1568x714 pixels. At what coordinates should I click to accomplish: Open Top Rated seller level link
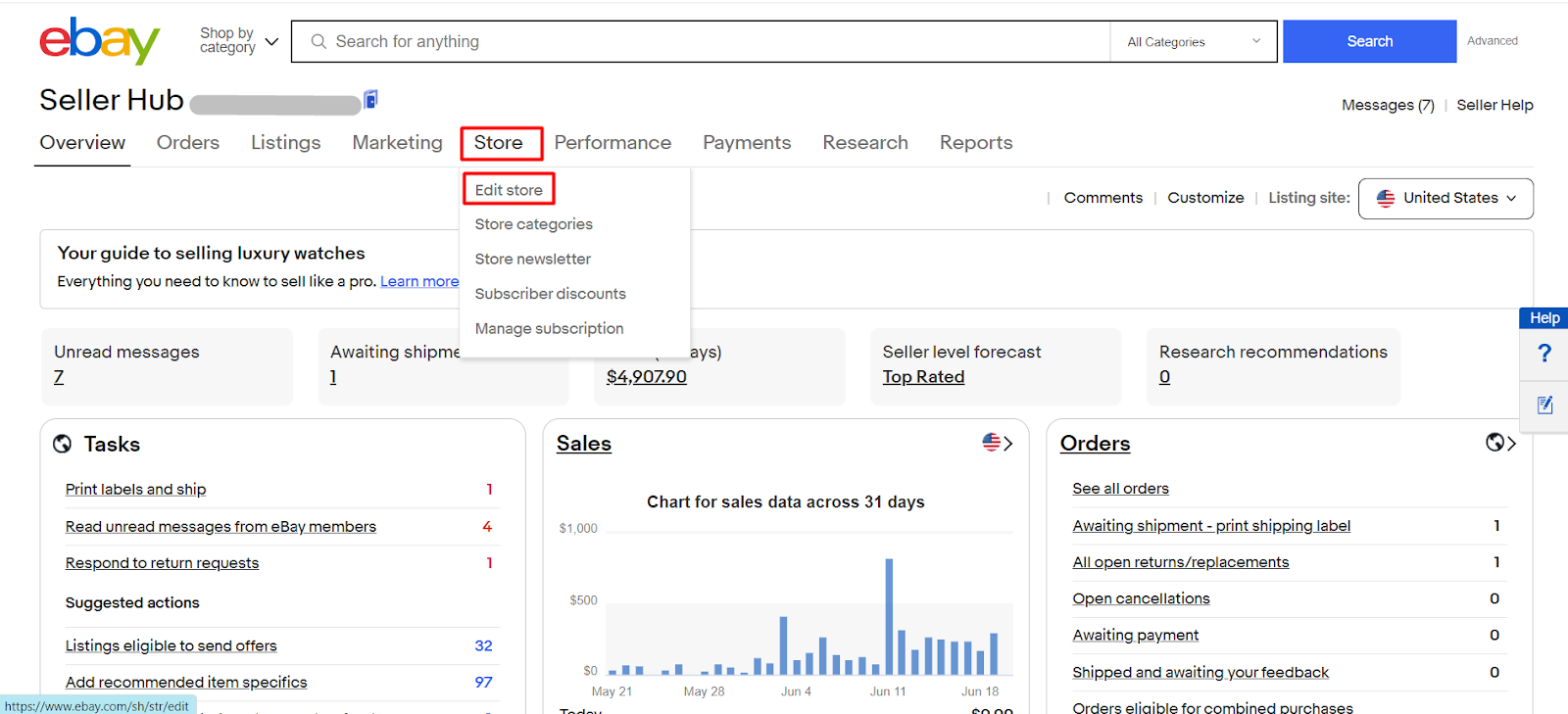click(x=923, y=377)
